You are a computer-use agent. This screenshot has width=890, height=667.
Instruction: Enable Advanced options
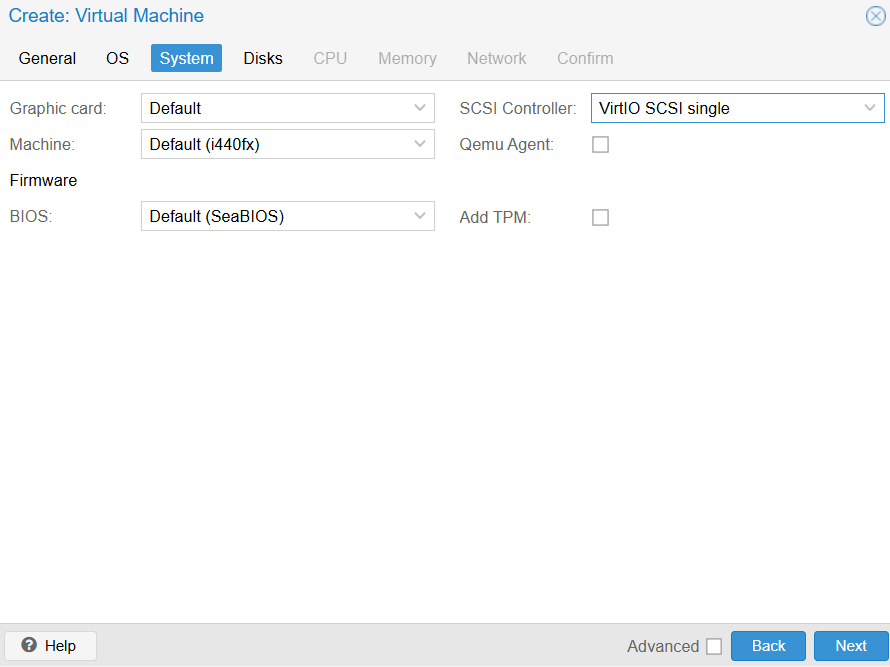(714, 646)
